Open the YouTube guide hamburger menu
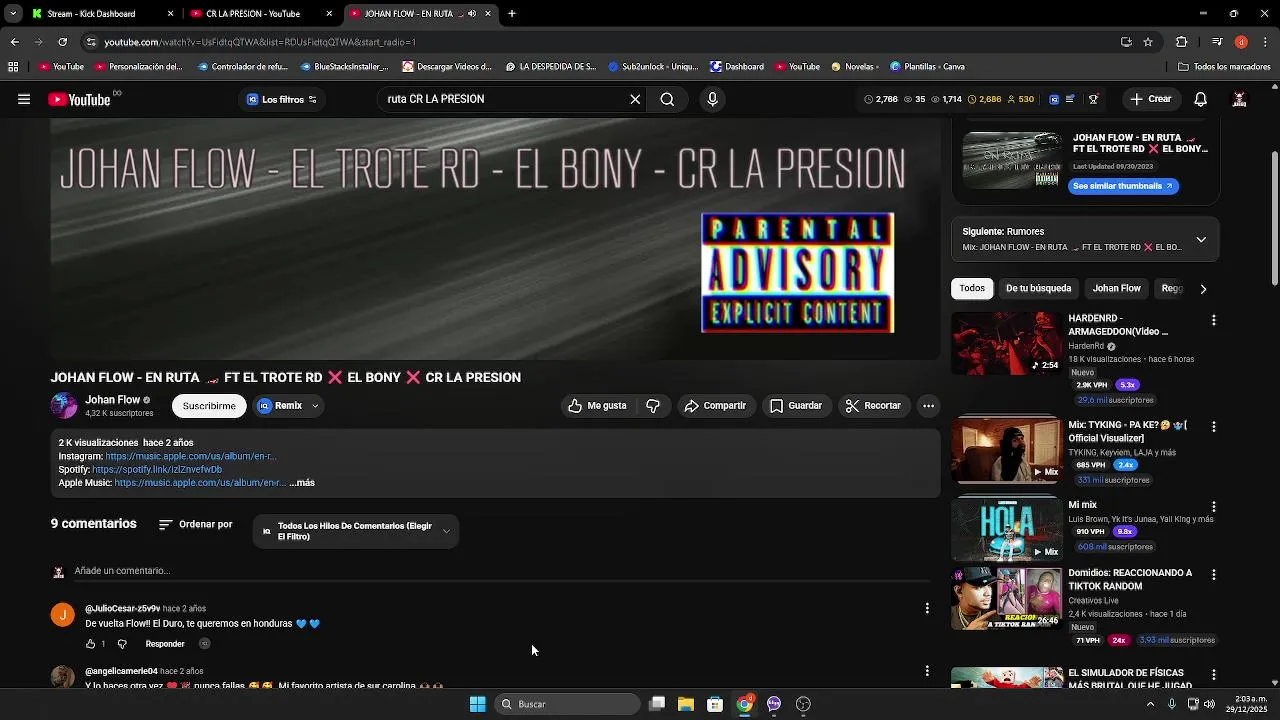This screenshot has height=720, width=1280. coord(24,99)
